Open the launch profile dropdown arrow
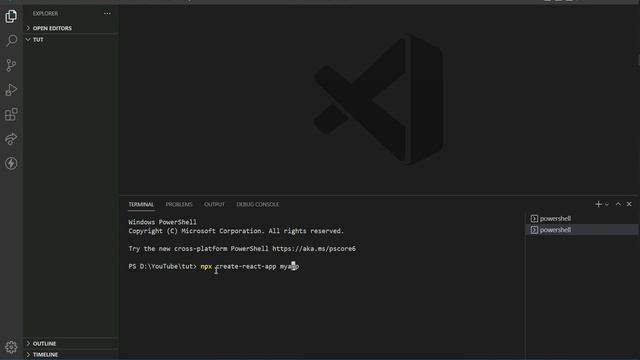640x360 pixels. 607,204
